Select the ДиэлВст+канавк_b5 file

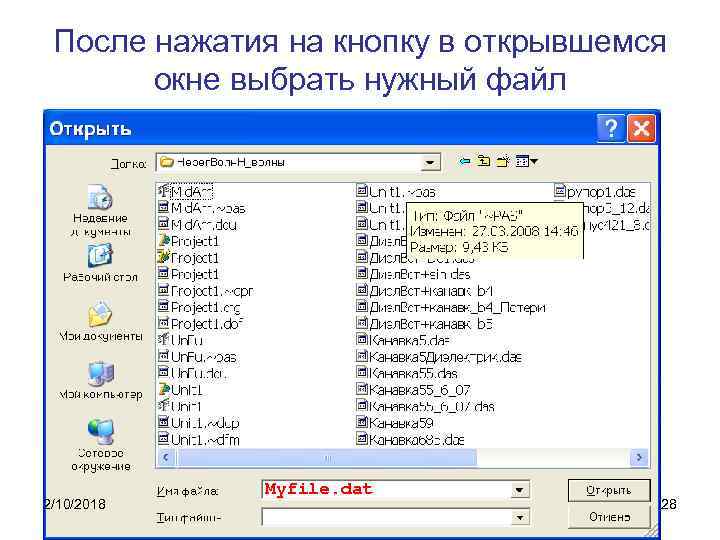425,324
